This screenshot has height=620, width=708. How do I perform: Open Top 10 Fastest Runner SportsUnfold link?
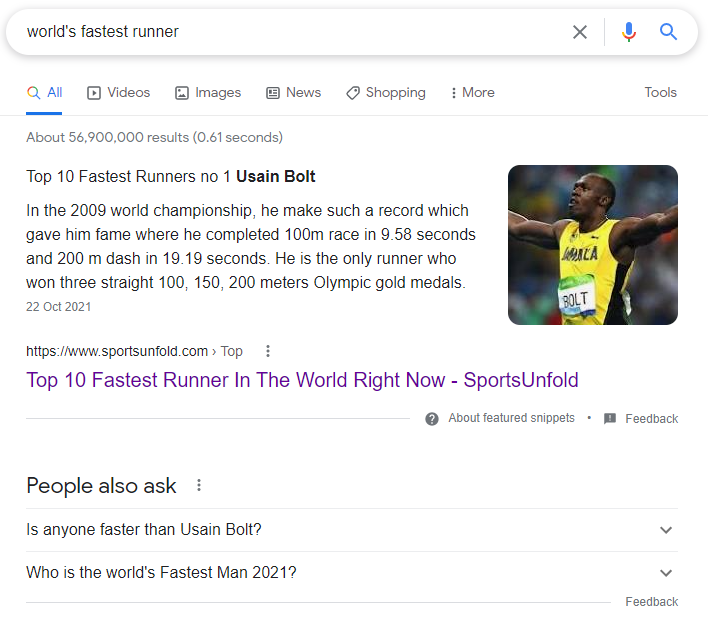302,380
